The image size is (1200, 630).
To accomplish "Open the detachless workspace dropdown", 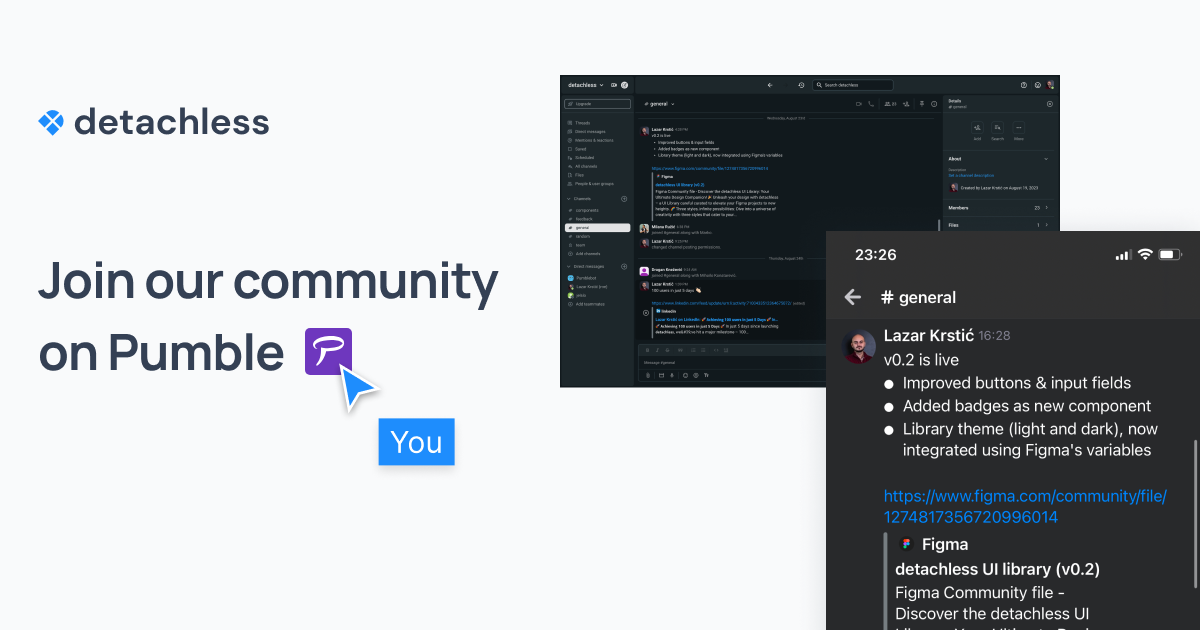I will 585,85.
